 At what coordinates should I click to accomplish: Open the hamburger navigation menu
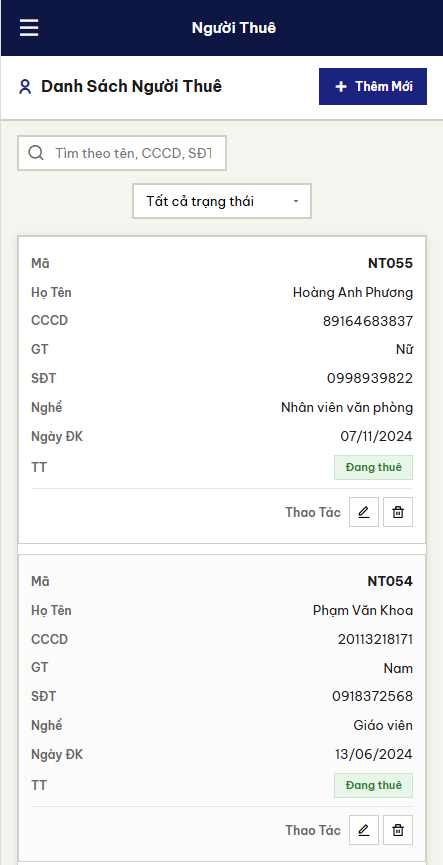point(29,28)
